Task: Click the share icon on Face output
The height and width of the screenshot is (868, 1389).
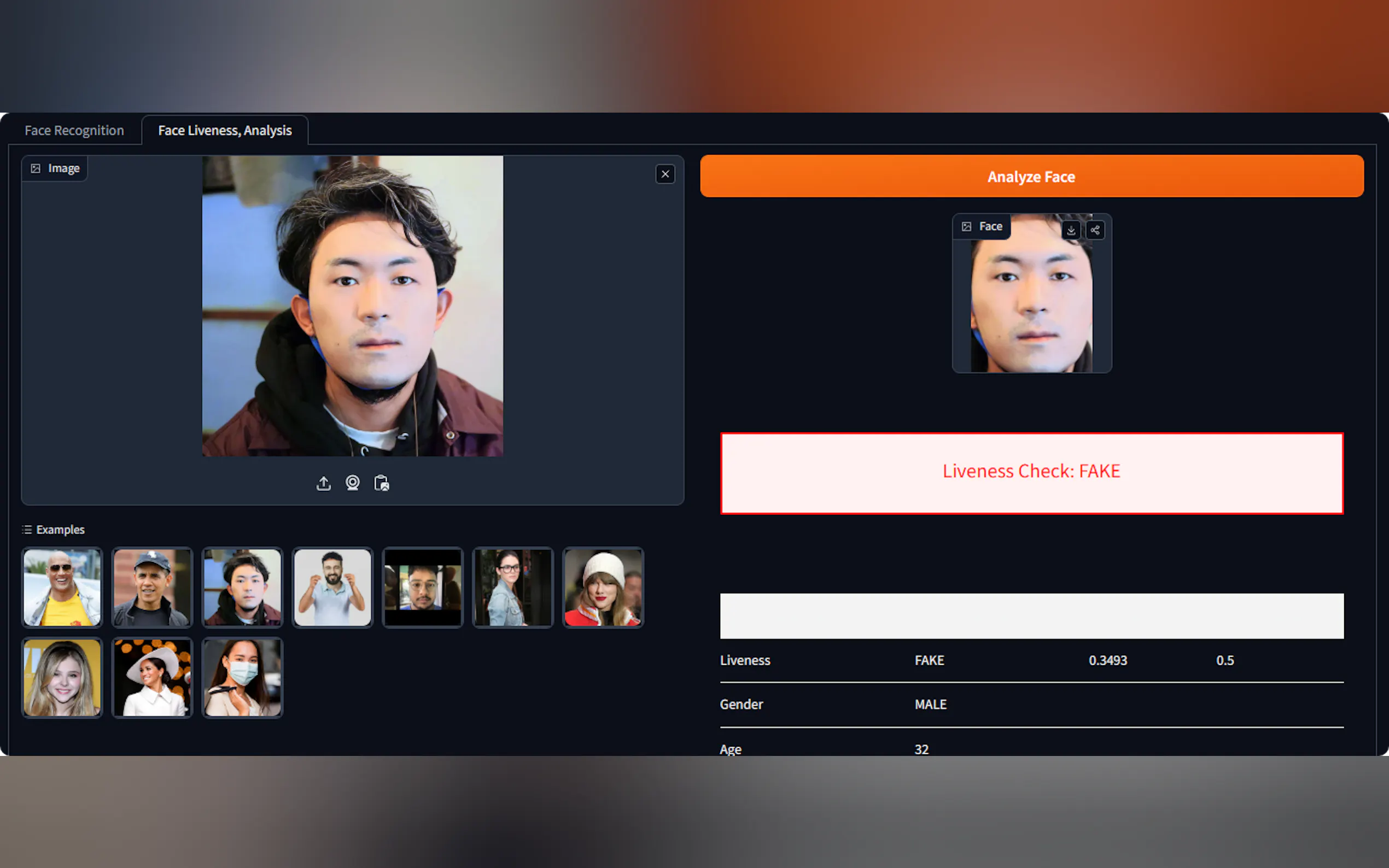Action: coord(1095,230)
